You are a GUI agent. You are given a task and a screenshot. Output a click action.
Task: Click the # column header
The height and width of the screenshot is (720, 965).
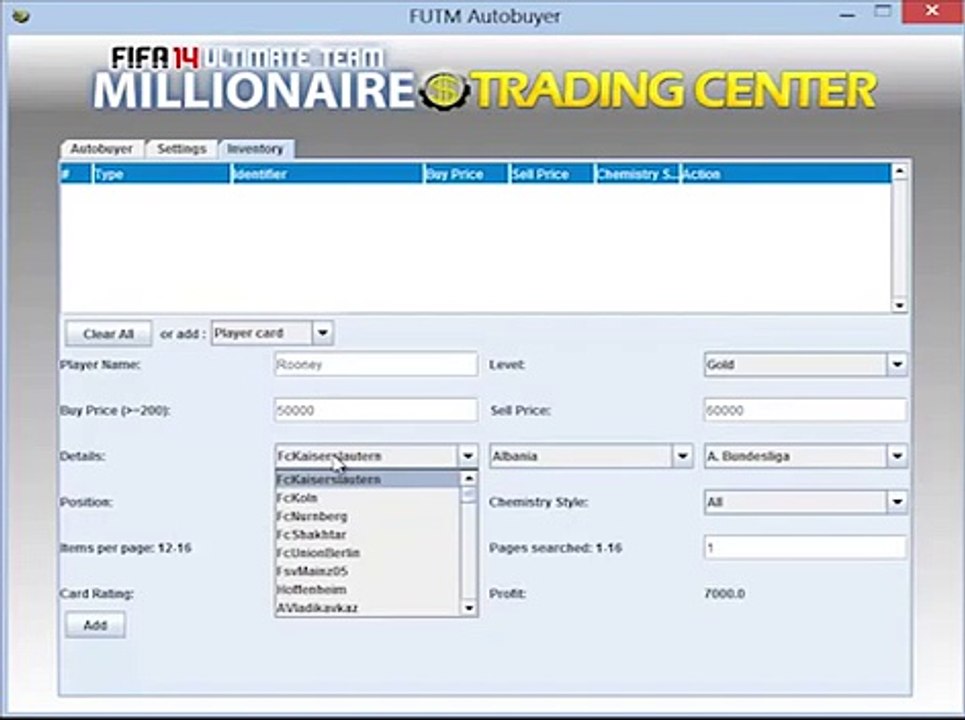pos(76,174)
